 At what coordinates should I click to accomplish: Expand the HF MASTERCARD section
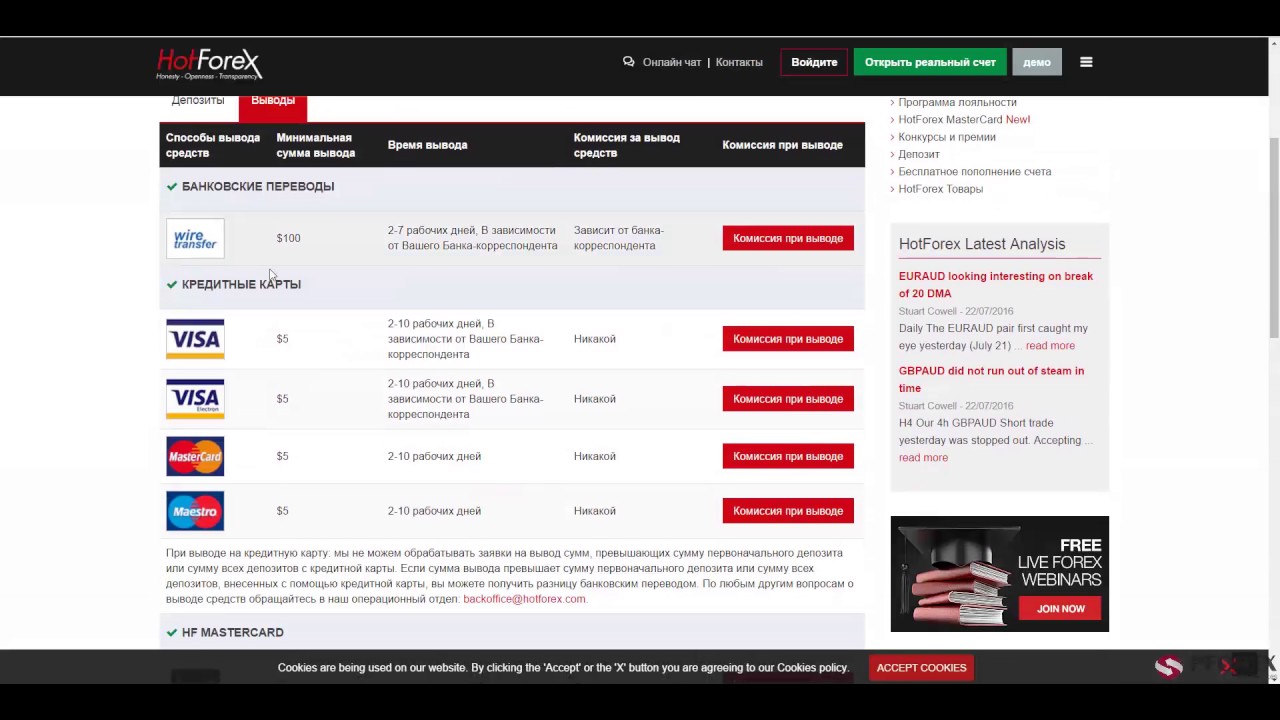tap(512, 633)
